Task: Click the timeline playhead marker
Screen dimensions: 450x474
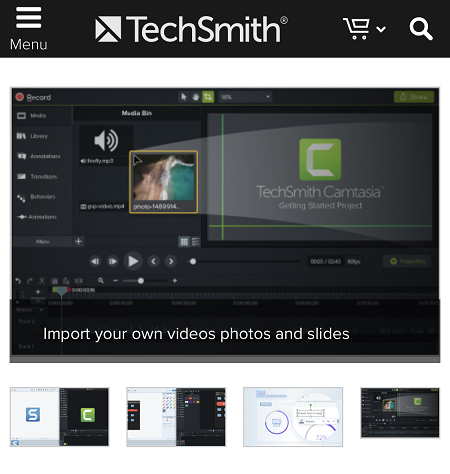Action: click(61, 291)
